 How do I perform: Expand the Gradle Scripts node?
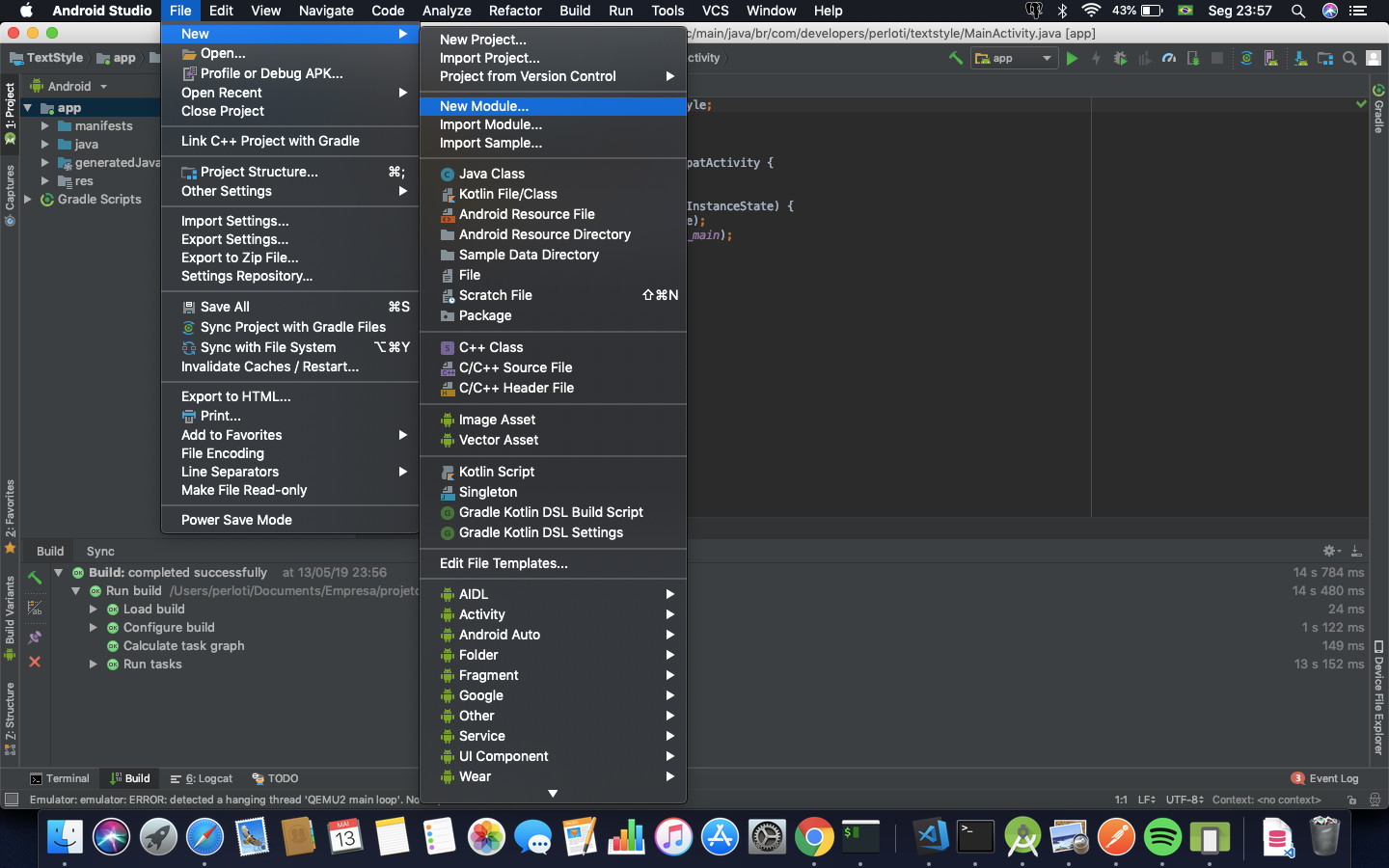[28, 200]
